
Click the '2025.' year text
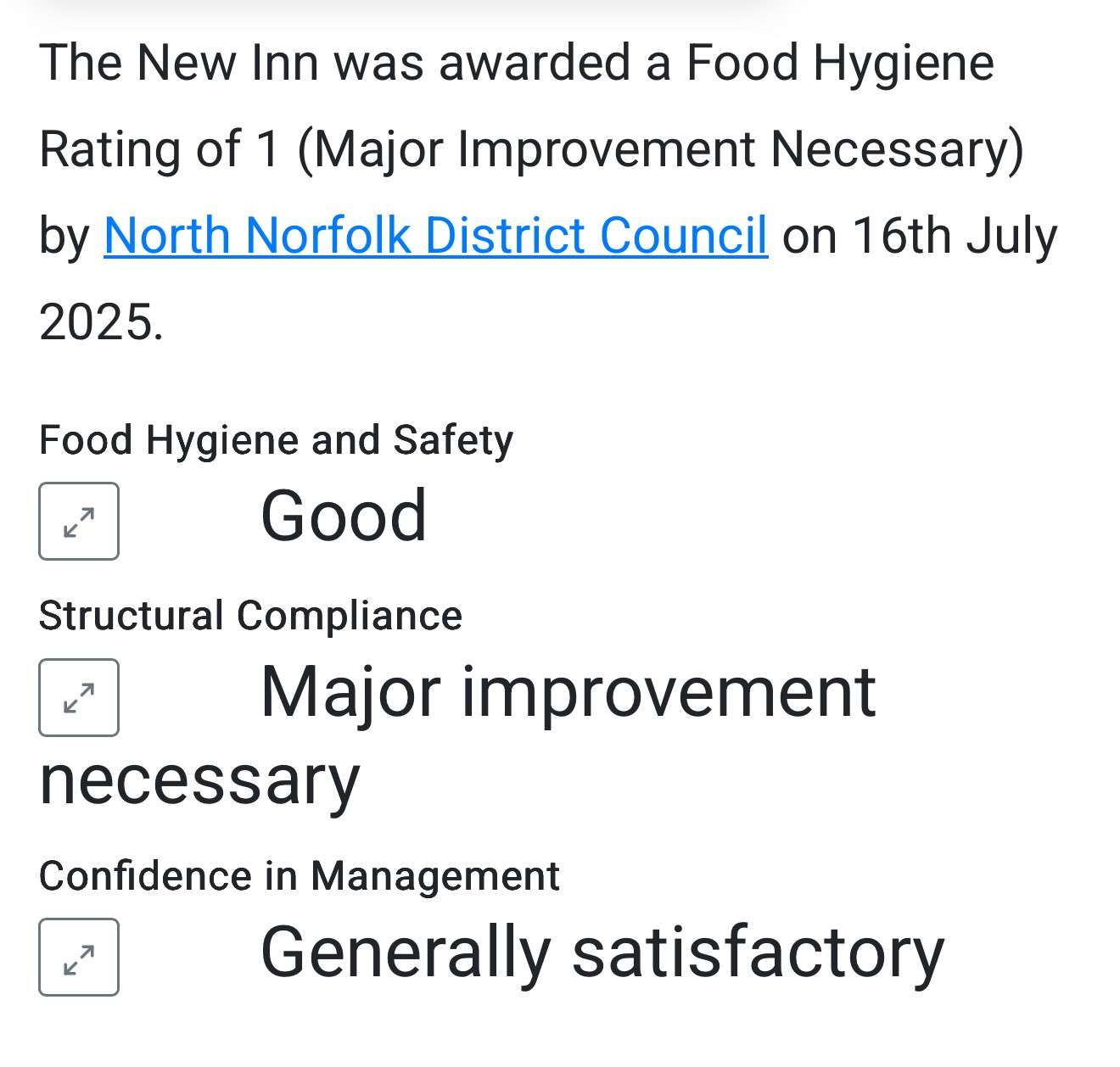102,322
